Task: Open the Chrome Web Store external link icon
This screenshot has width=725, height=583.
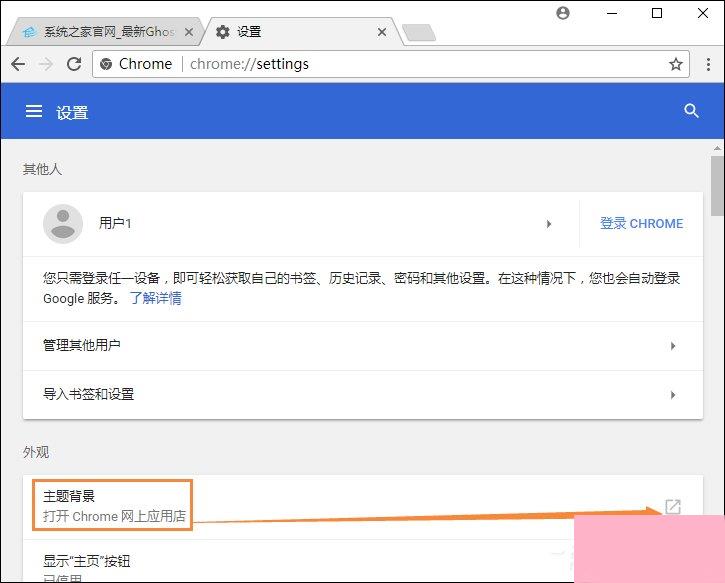Action: [673, 506]
